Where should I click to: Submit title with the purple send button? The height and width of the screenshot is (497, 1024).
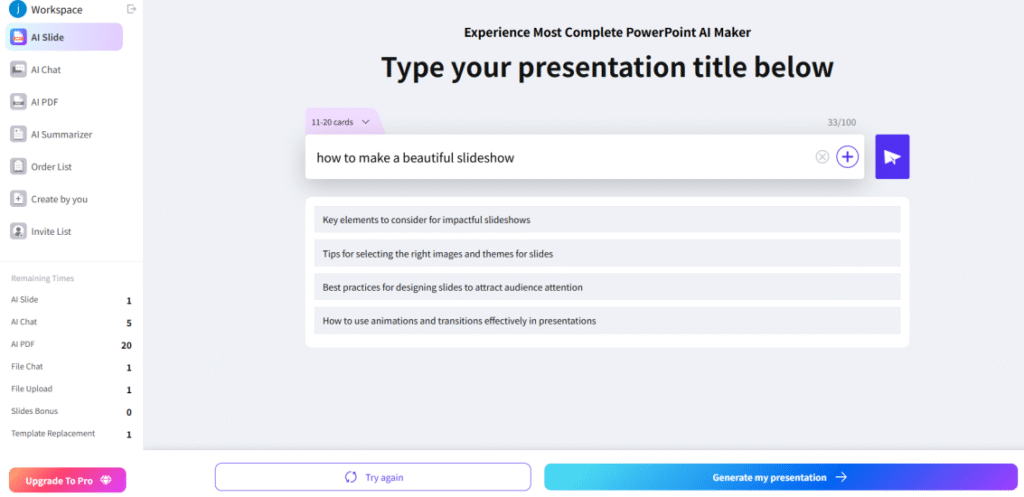pyautogui.click(x=892, y=157)
